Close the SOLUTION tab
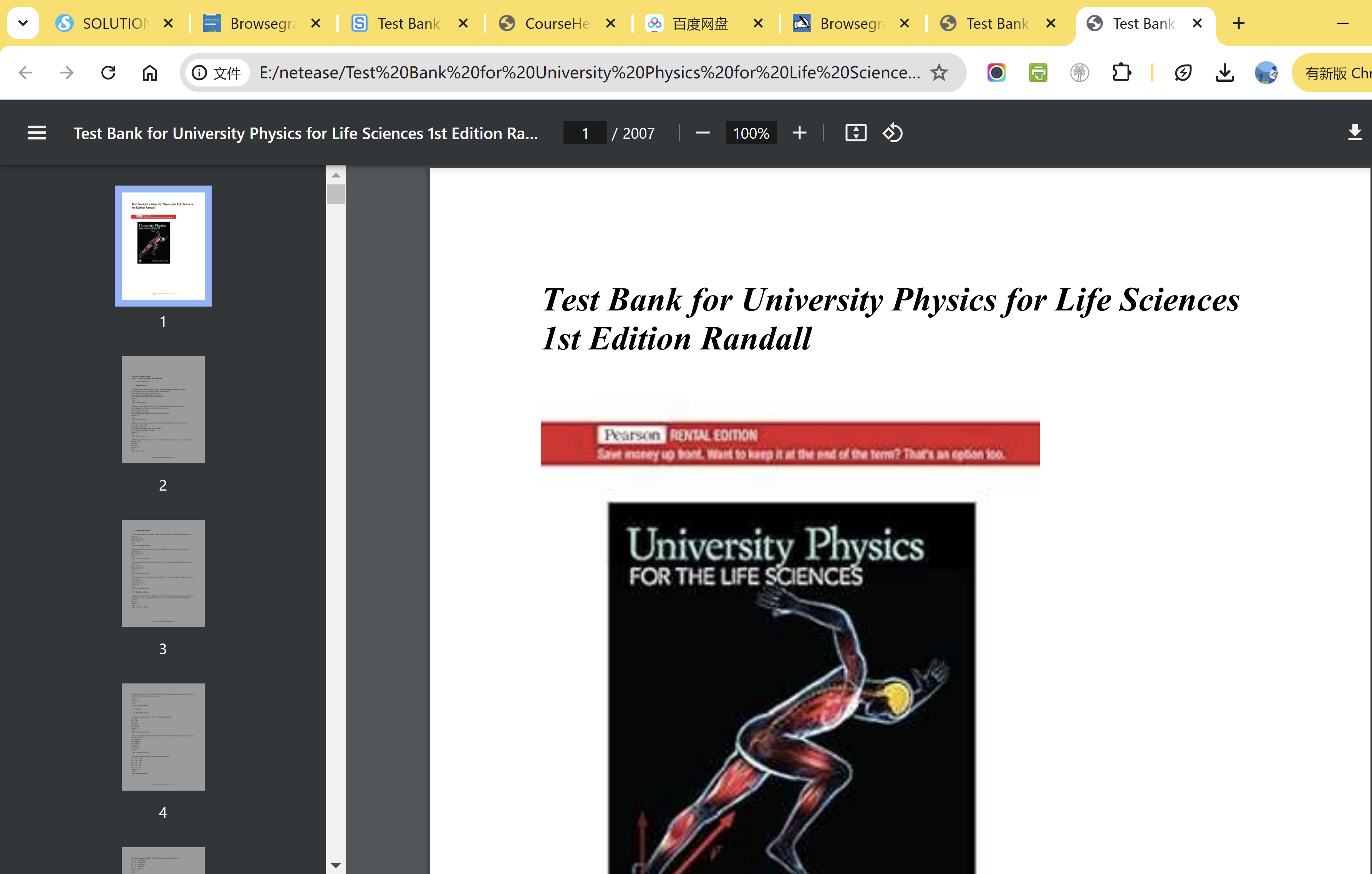Screen dimensions: 1372x874 [x=168, y=23]
